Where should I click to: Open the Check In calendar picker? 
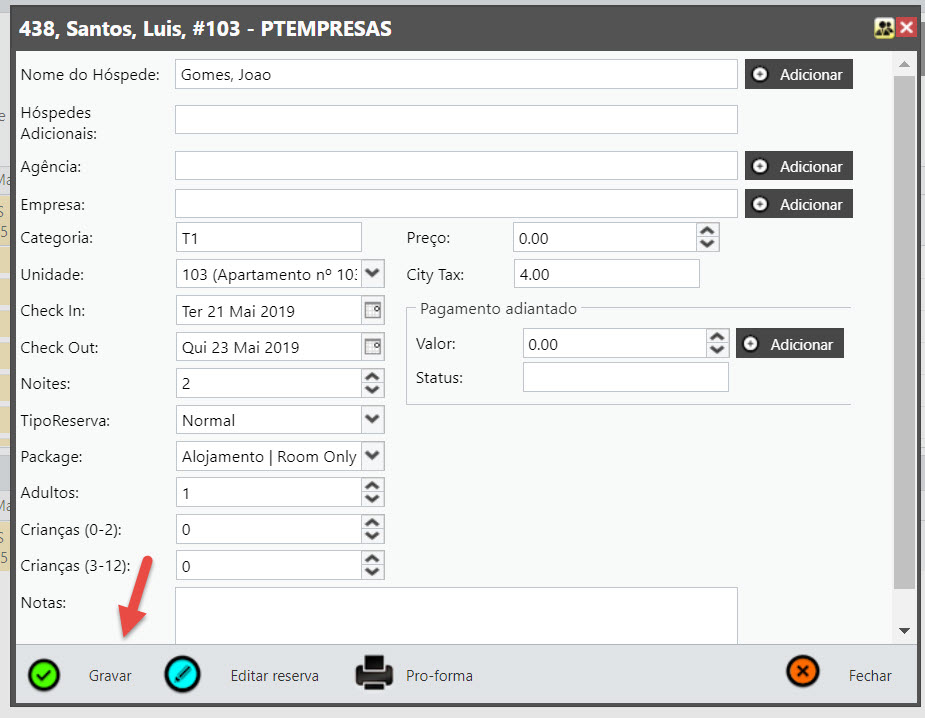pos(373,311)
